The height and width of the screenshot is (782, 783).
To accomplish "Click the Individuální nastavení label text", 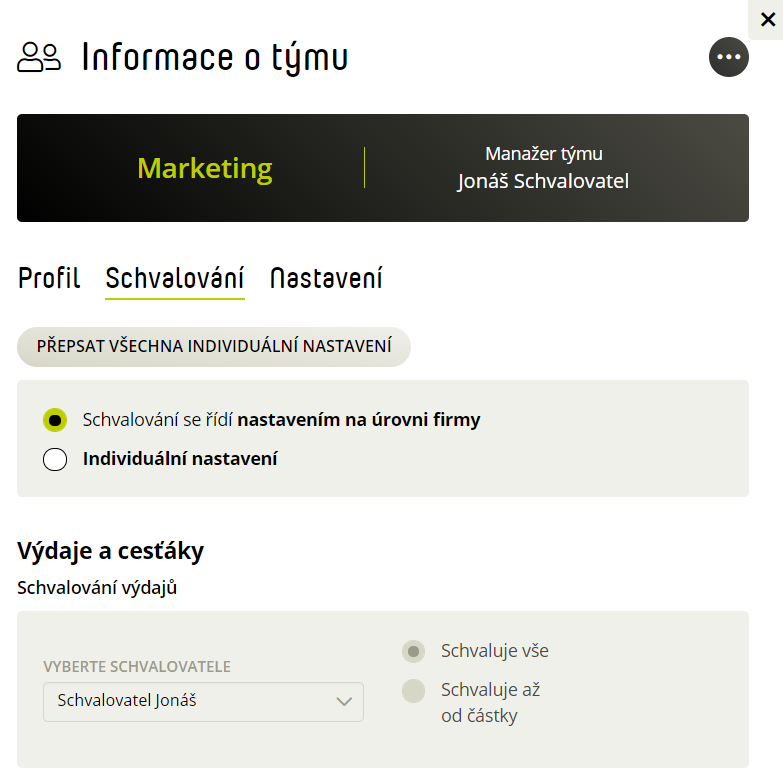I will pyautogui.click(x=180, y=459).
